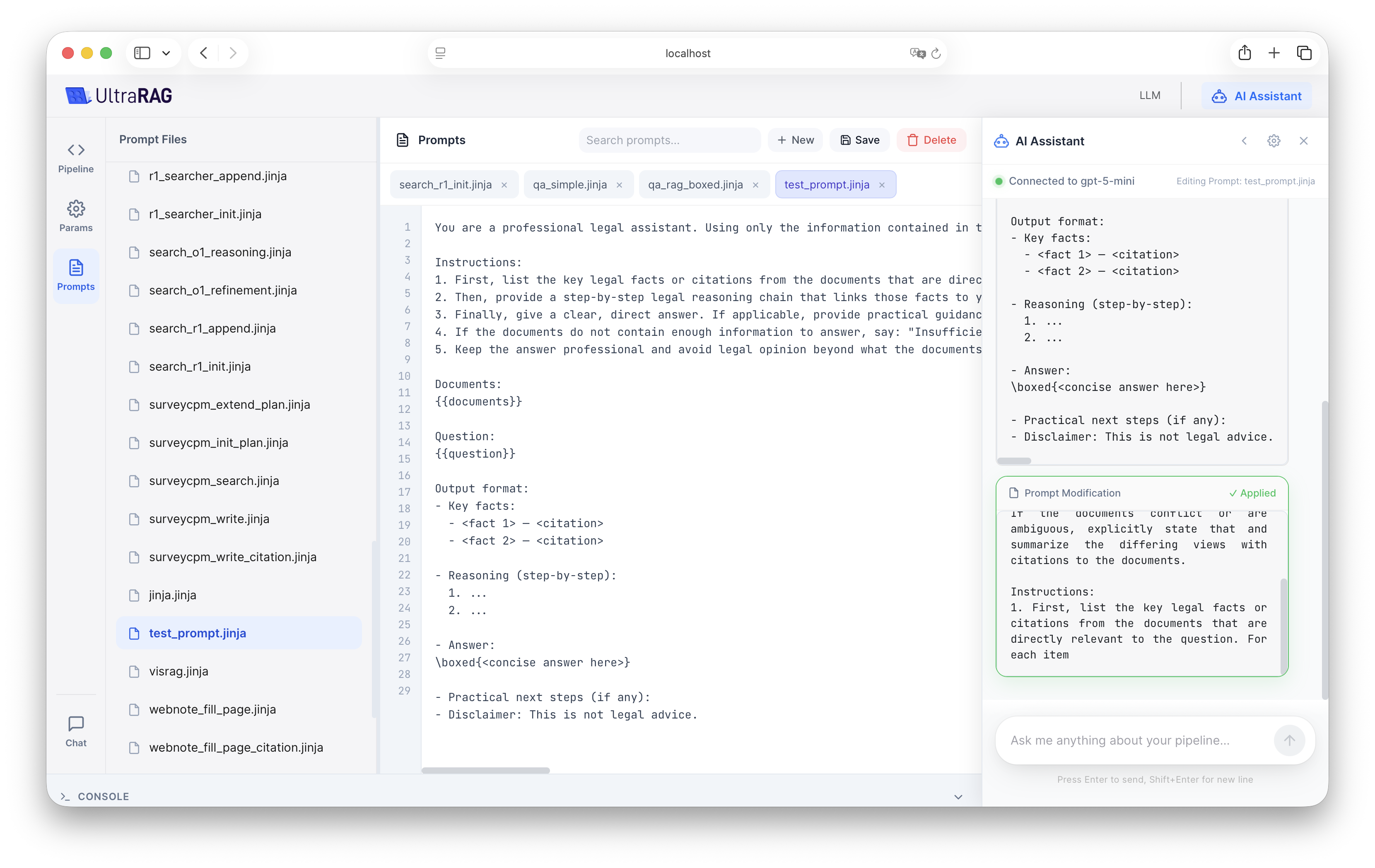Click the AI Assistant settings gear
The height and width of the screenshot is (868, 1375).
tap(1274, 141)
